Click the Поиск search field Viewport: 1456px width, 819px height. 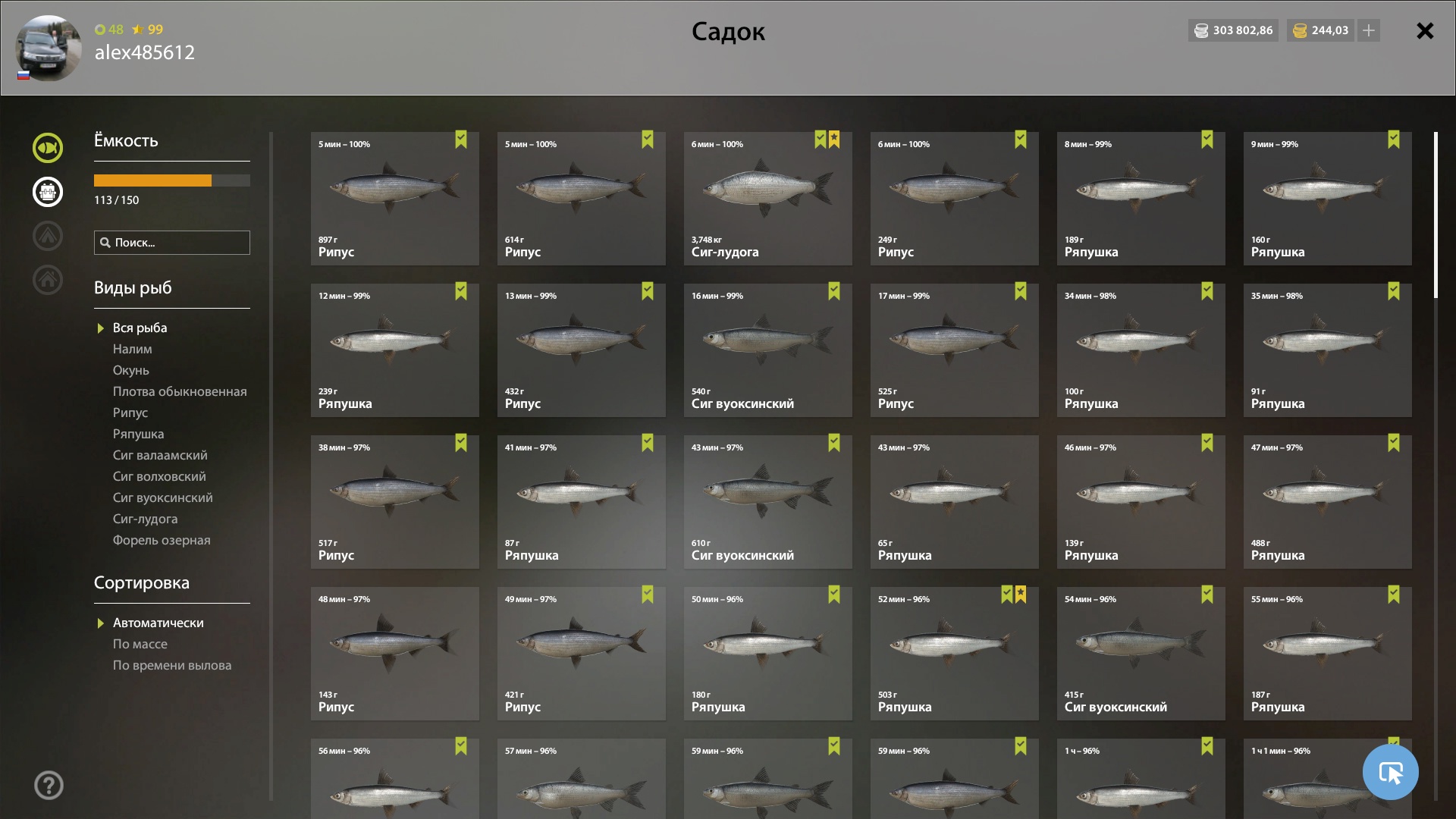(172, 243)
